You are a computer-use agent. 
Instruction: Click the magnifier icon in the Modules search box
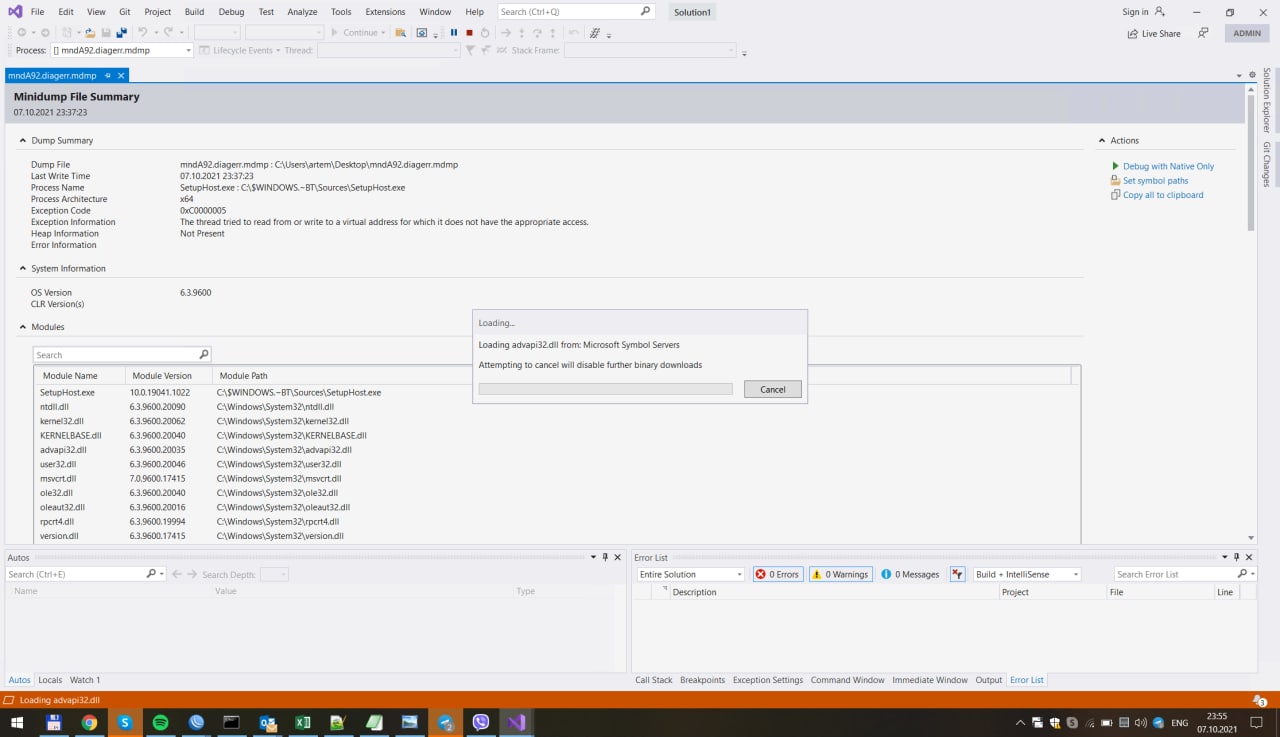point(204,354)
